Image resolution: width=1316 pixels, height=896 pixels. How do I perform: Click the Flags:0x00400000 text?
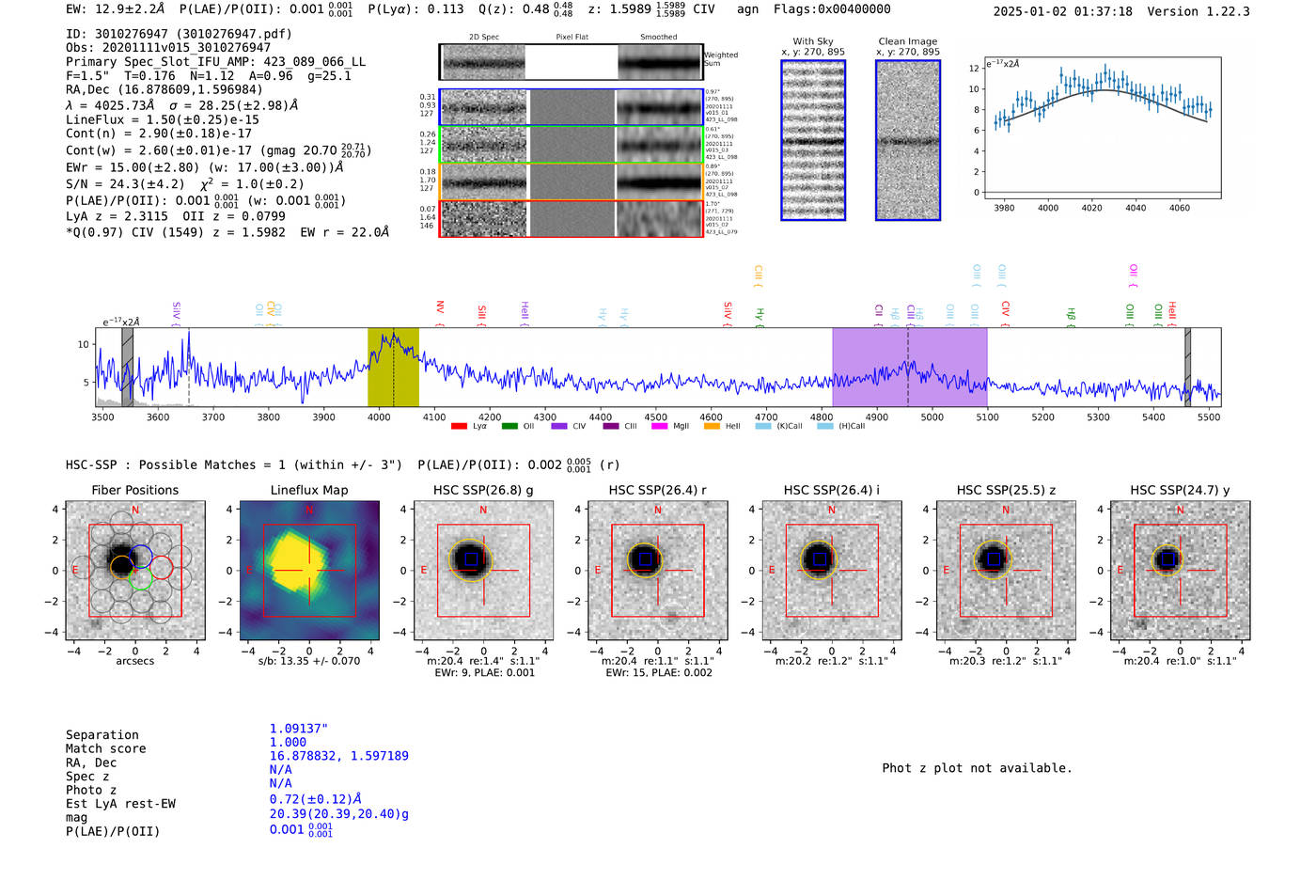(832, 9)
